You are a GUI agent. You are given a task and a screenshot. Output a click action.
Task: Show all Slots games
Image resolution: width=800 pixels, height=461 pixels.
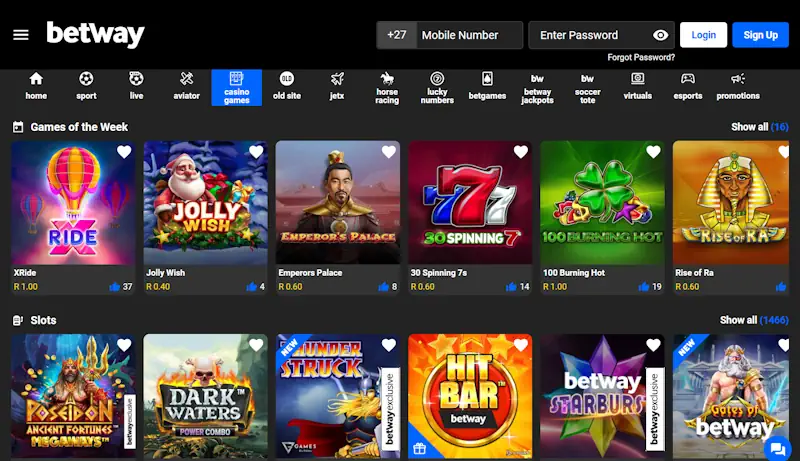[x=754, y=320]
